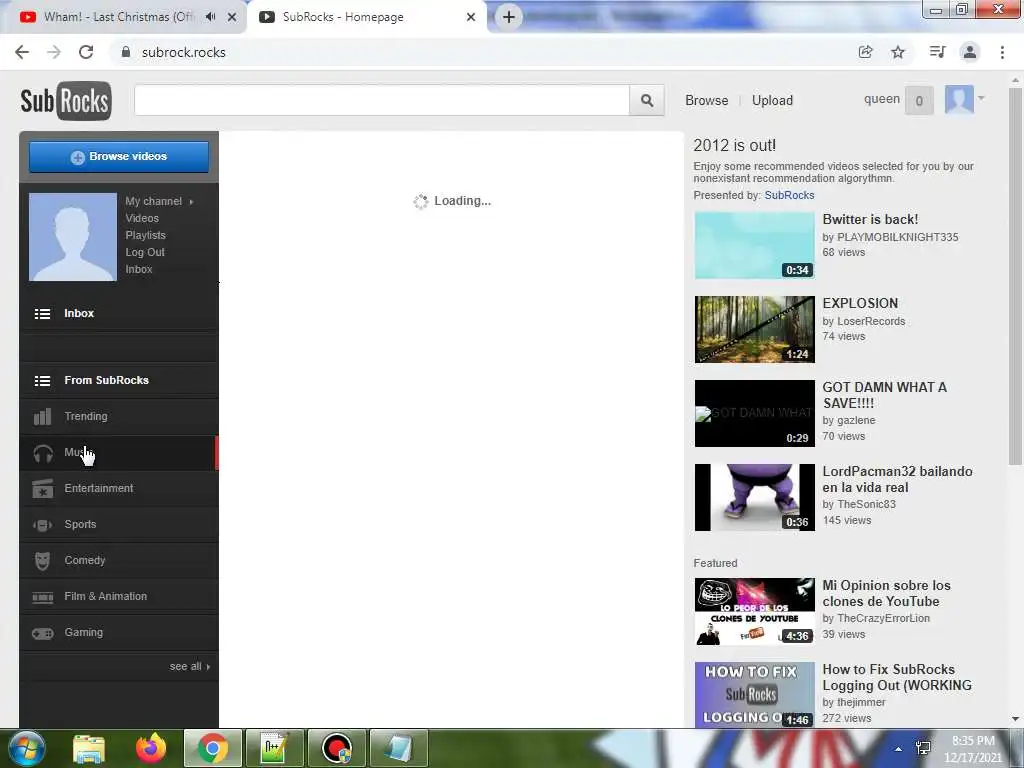Click the address bar showing subrock.rocks
This screenshot has width=1024, height=768.
[x=483, y=52]
